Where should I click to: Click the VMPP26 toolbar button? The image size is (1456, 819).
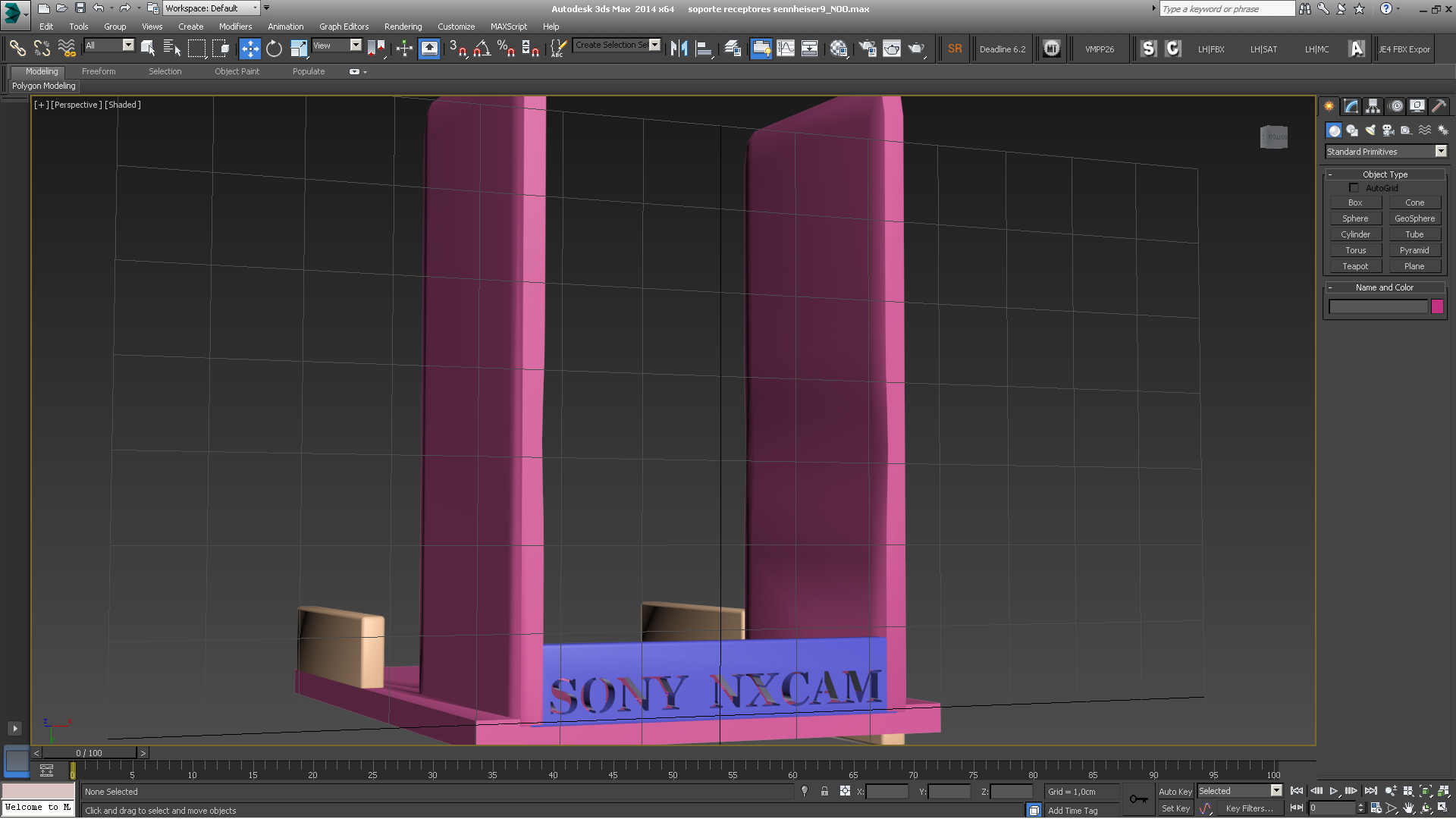coord(1100,49)
